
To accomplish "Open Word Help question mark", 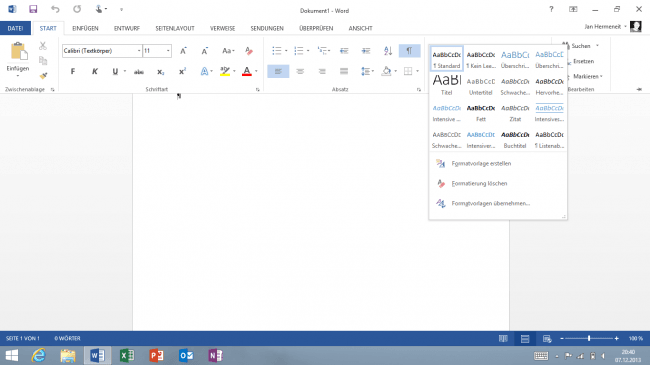I will [x=551, y=9].
